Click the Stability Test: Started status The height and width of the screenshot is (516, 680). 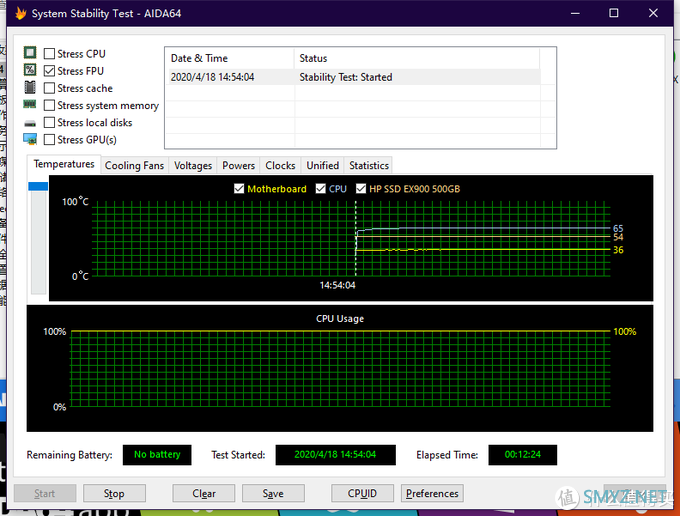click(x=346, y=77)
